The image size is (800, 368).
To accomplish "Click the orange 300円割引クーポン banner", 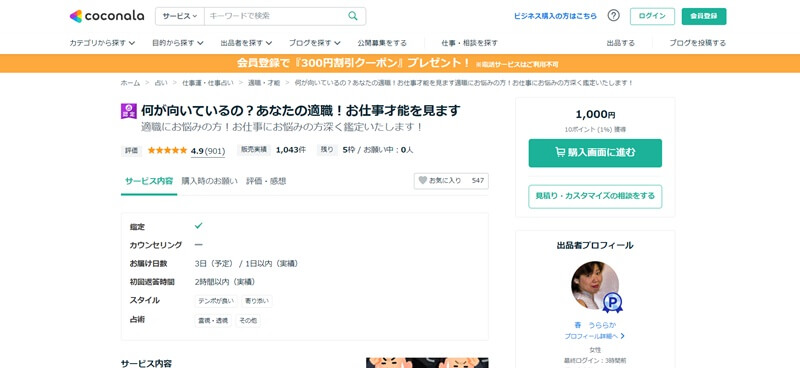I will point(400,63).
